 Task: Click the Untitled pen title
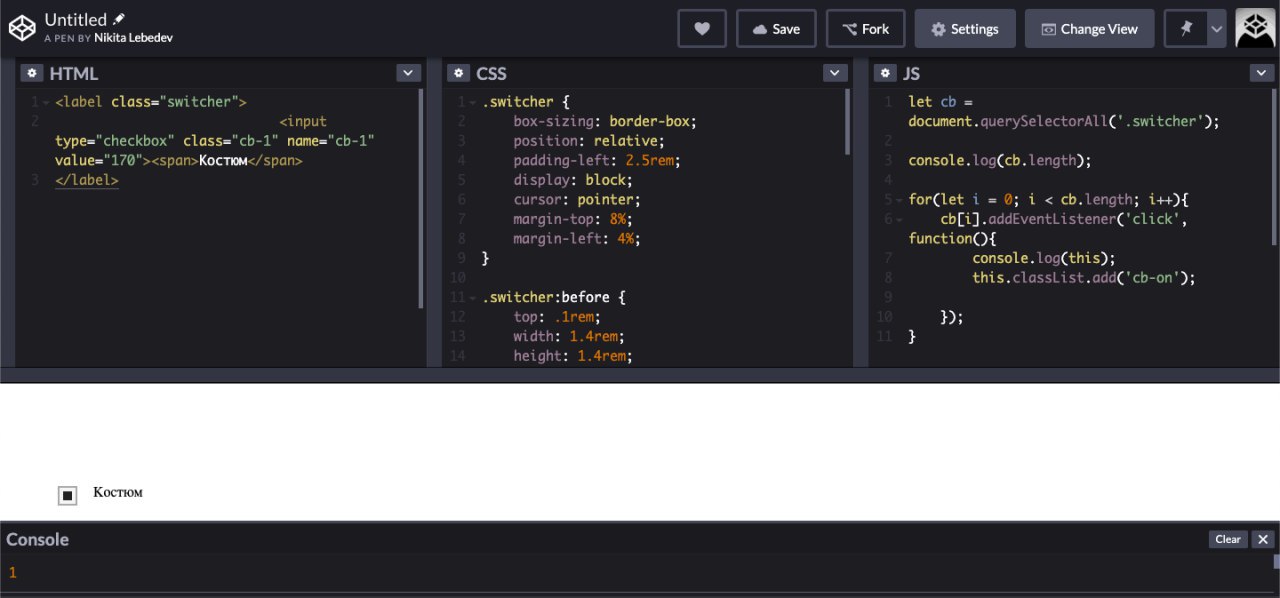(x=76, y=19)
